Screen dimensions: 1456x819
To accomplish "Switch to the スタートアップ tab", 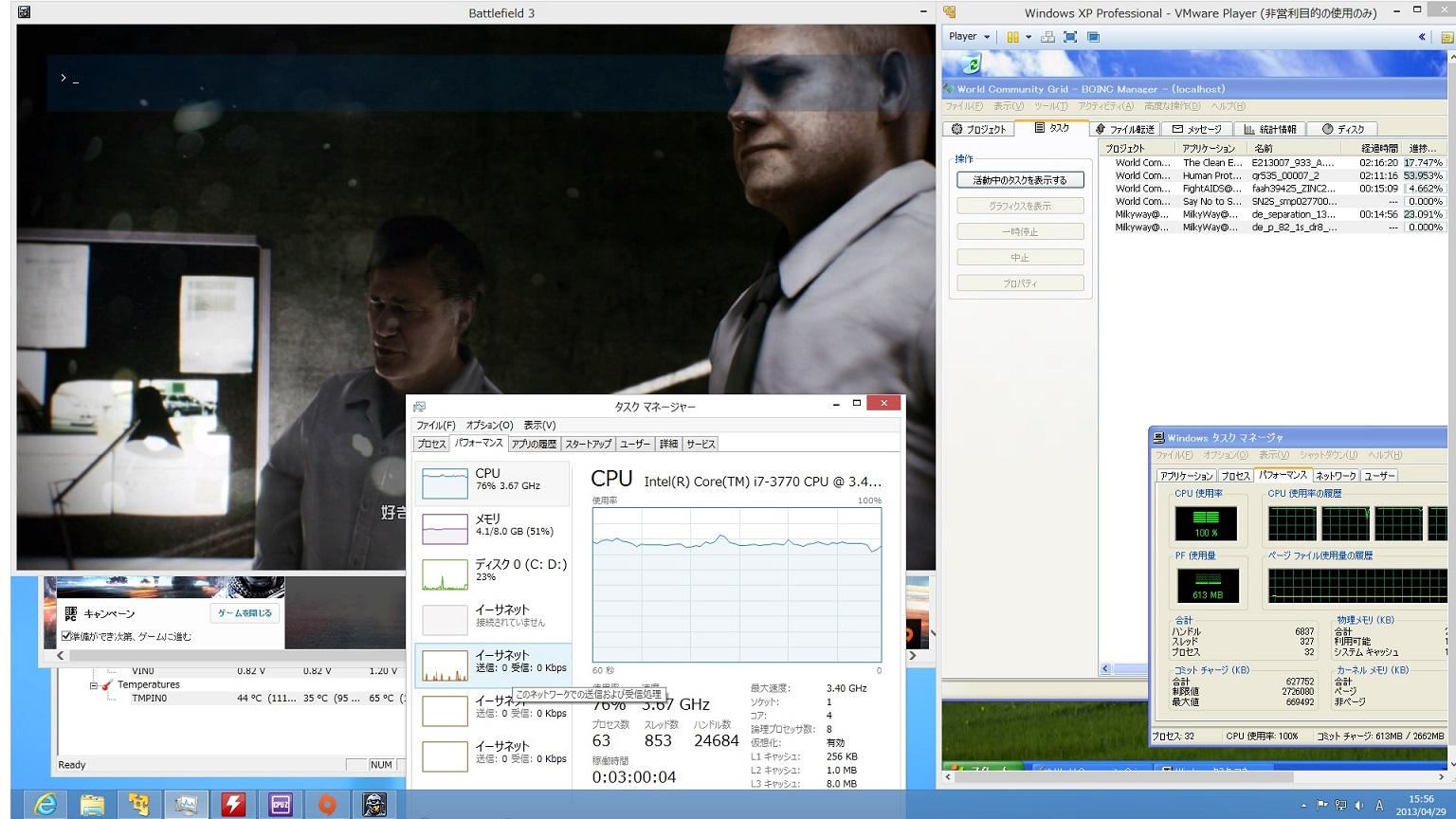I will (x=588, y=444).
